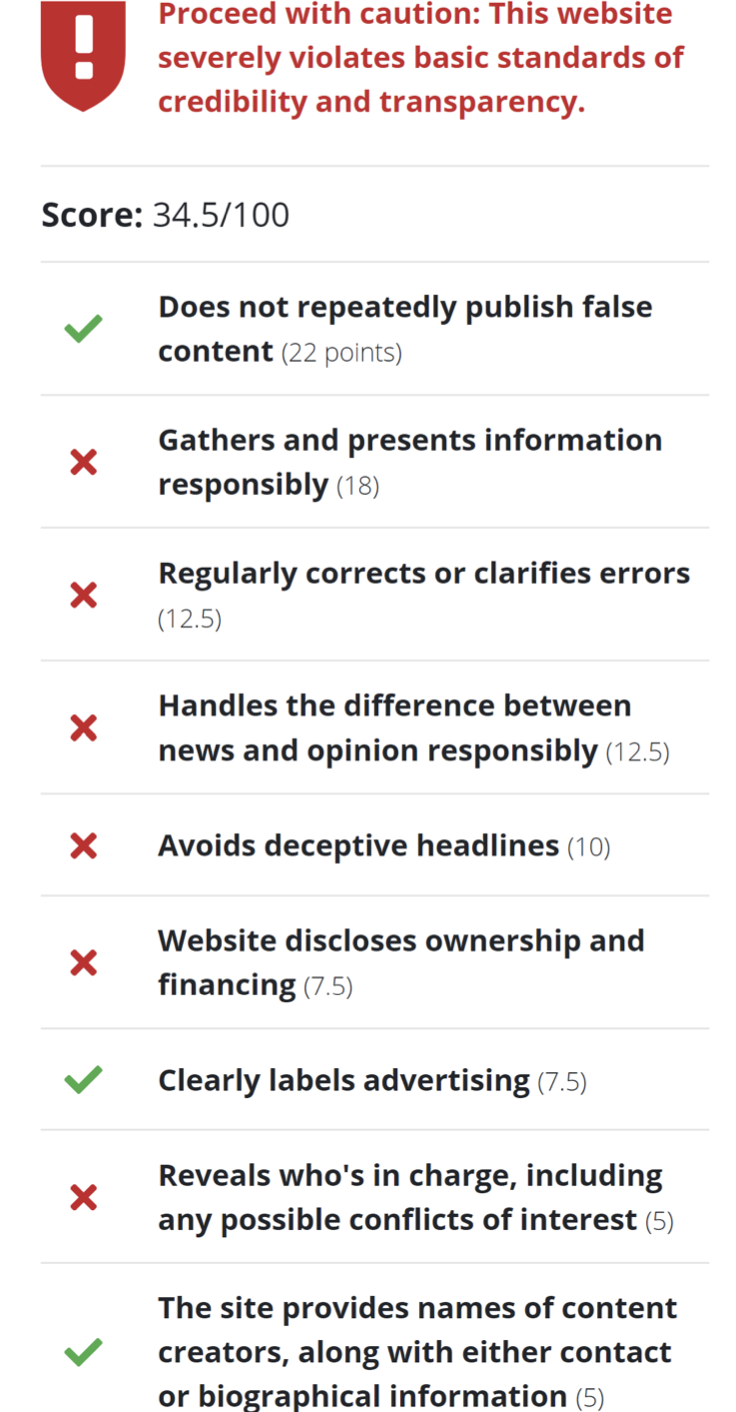The image size is (736, 1412).
Task: Click the red shield warning icon
Action: point(83,54)
